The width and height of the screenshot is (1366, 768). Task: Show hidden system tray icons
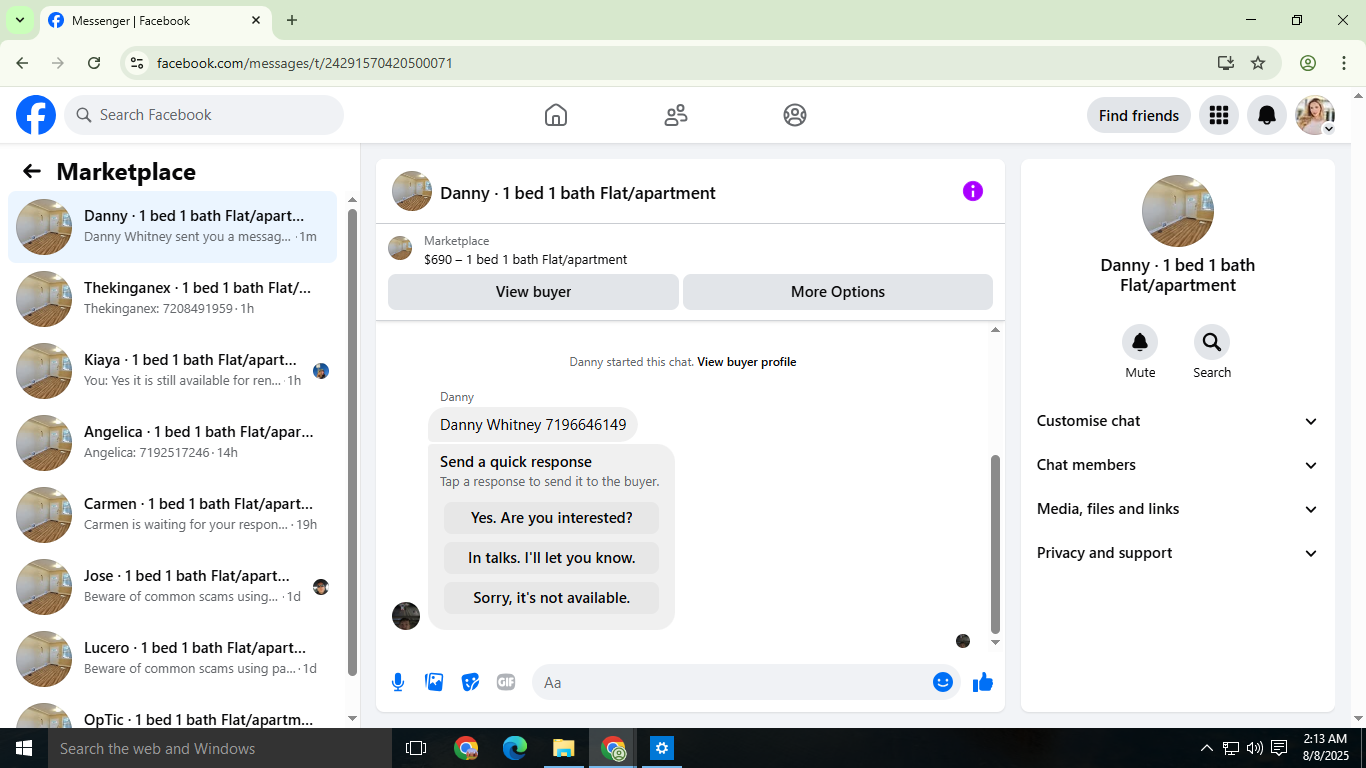(1207, 748)
